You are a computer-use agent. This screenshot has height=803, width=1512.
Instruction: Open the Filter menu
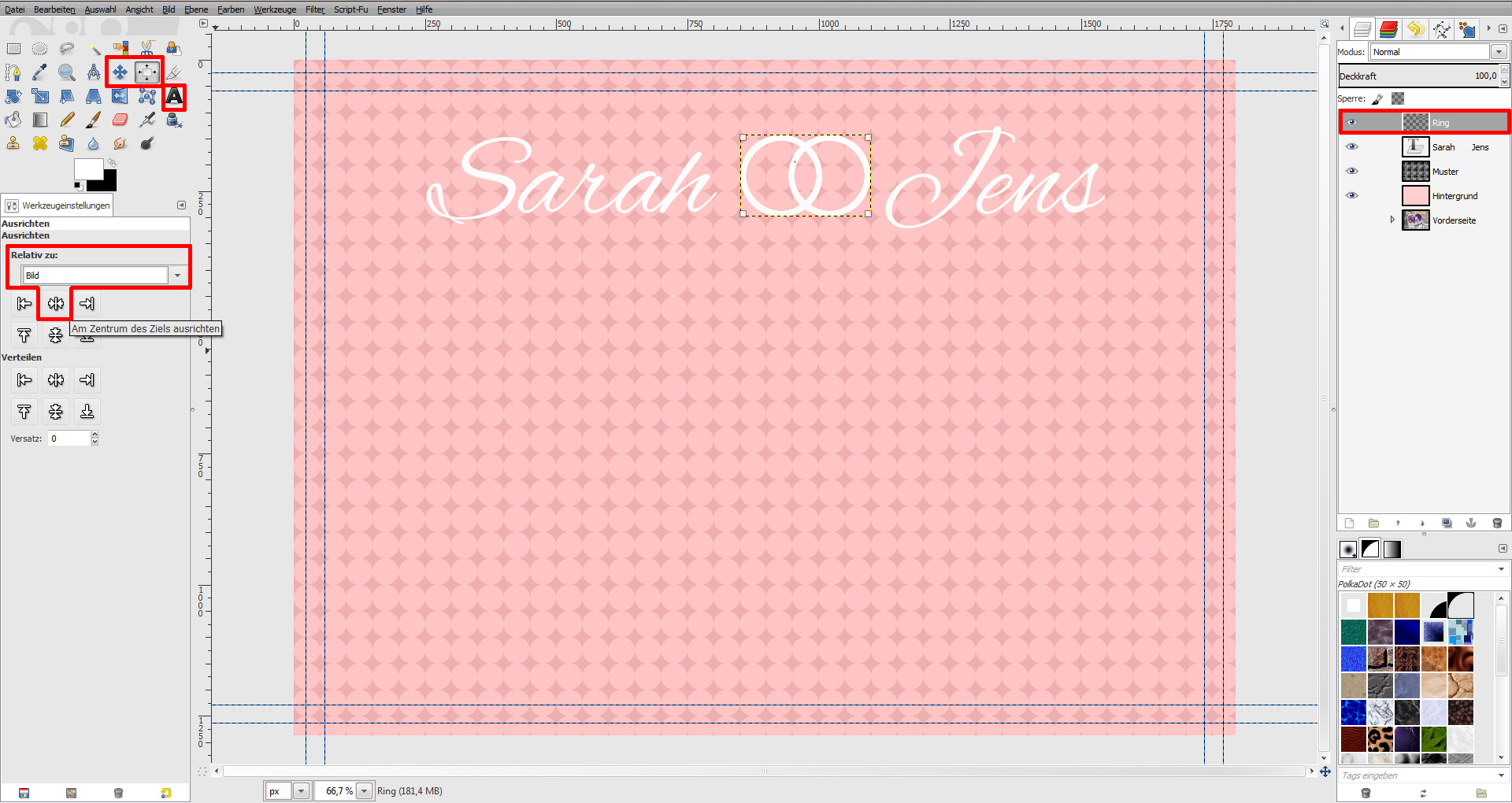point(314,9)
